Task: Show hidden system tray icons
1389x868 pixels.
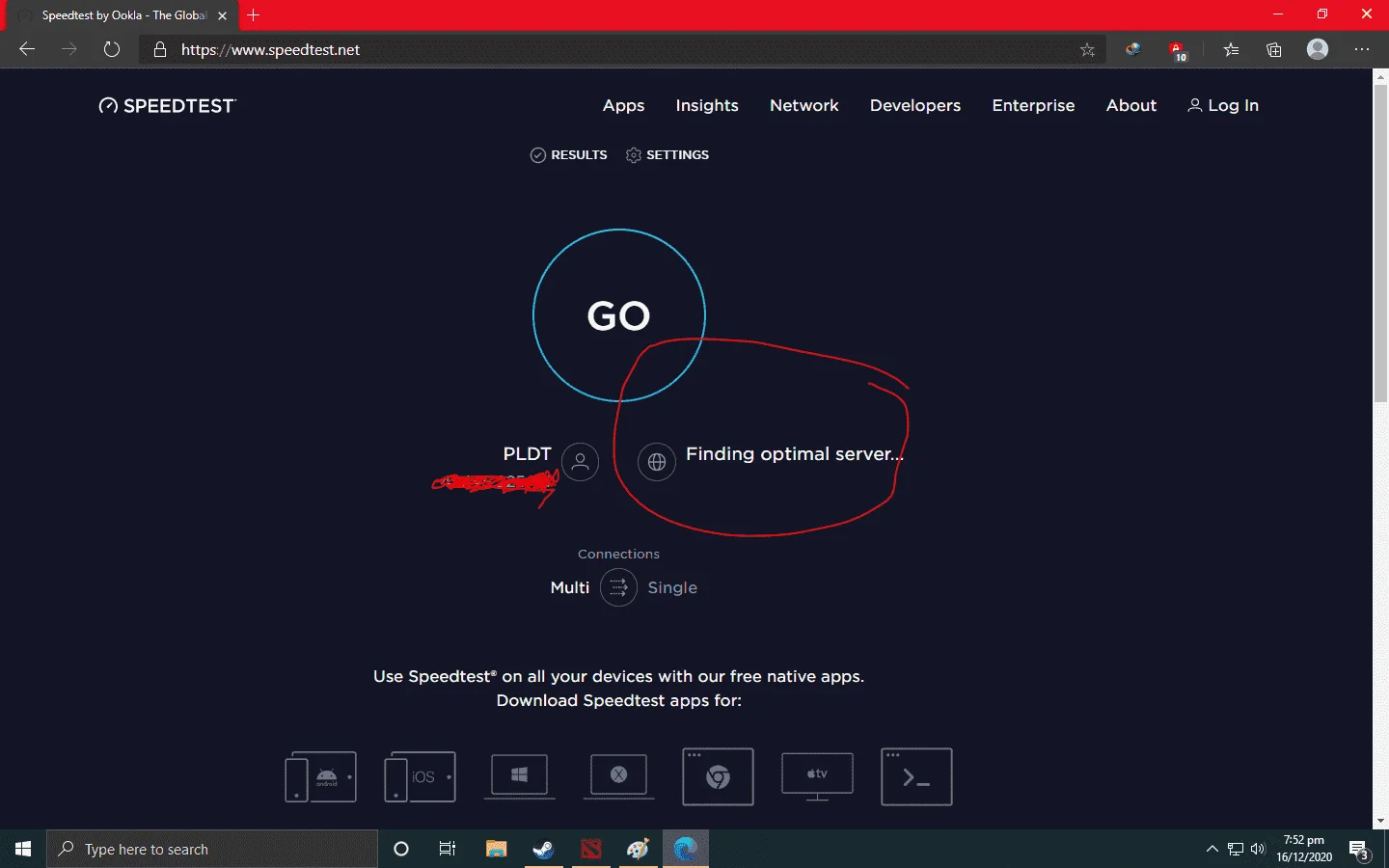Action: coord(1212,849)
